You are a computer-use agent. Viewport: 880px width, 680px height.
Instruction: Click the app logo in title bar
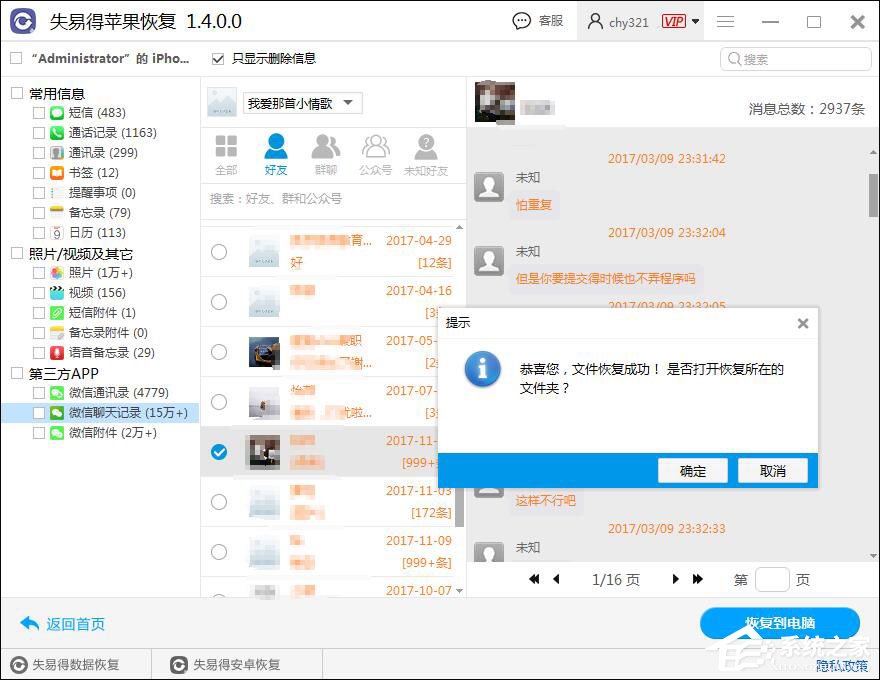[x=22, y=21]
